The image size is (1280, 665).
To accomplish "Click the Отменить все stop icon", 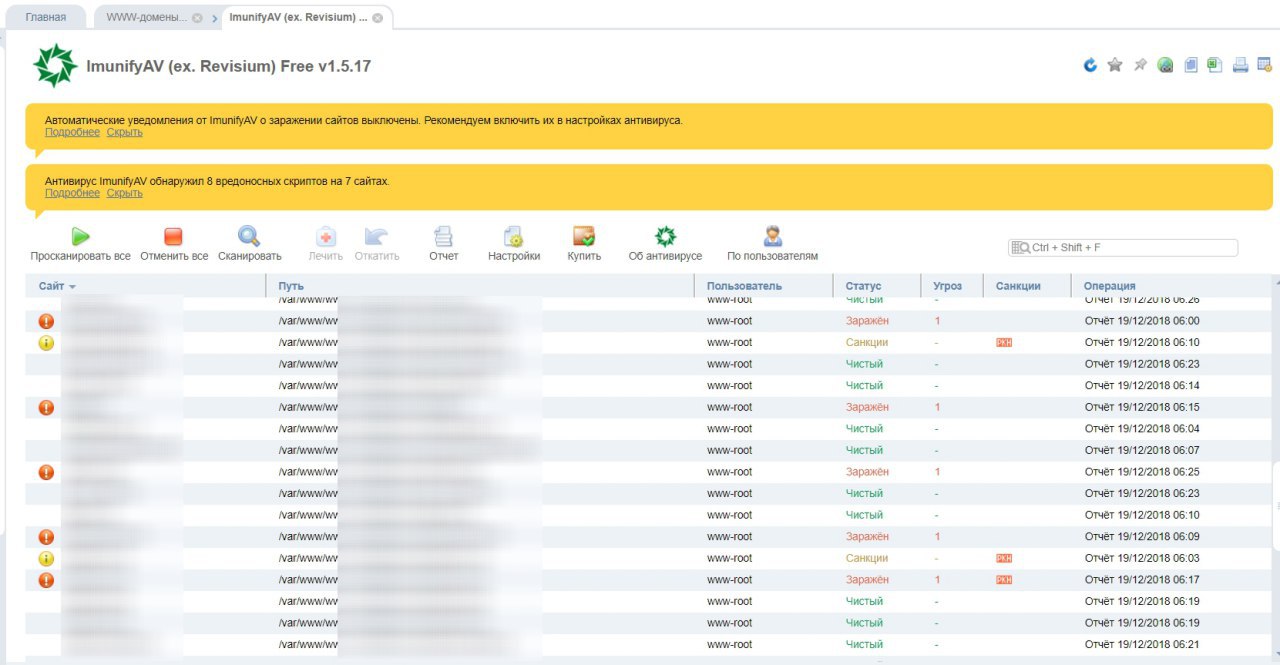I will tap(174, 237).
